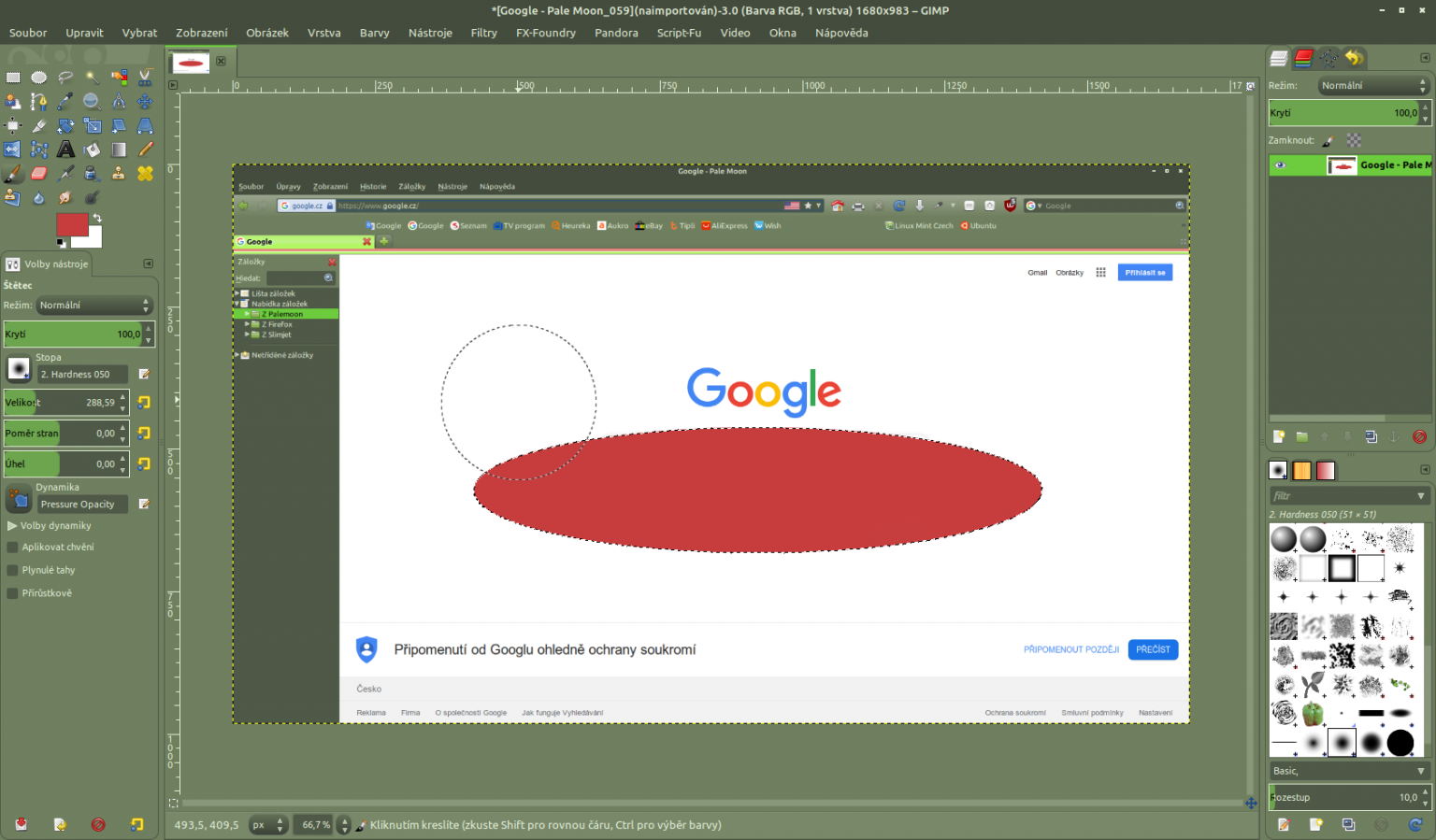Select the Zoom magnifier tool
This screenshot has height=840, width=1436.
(x=92, y=101)
